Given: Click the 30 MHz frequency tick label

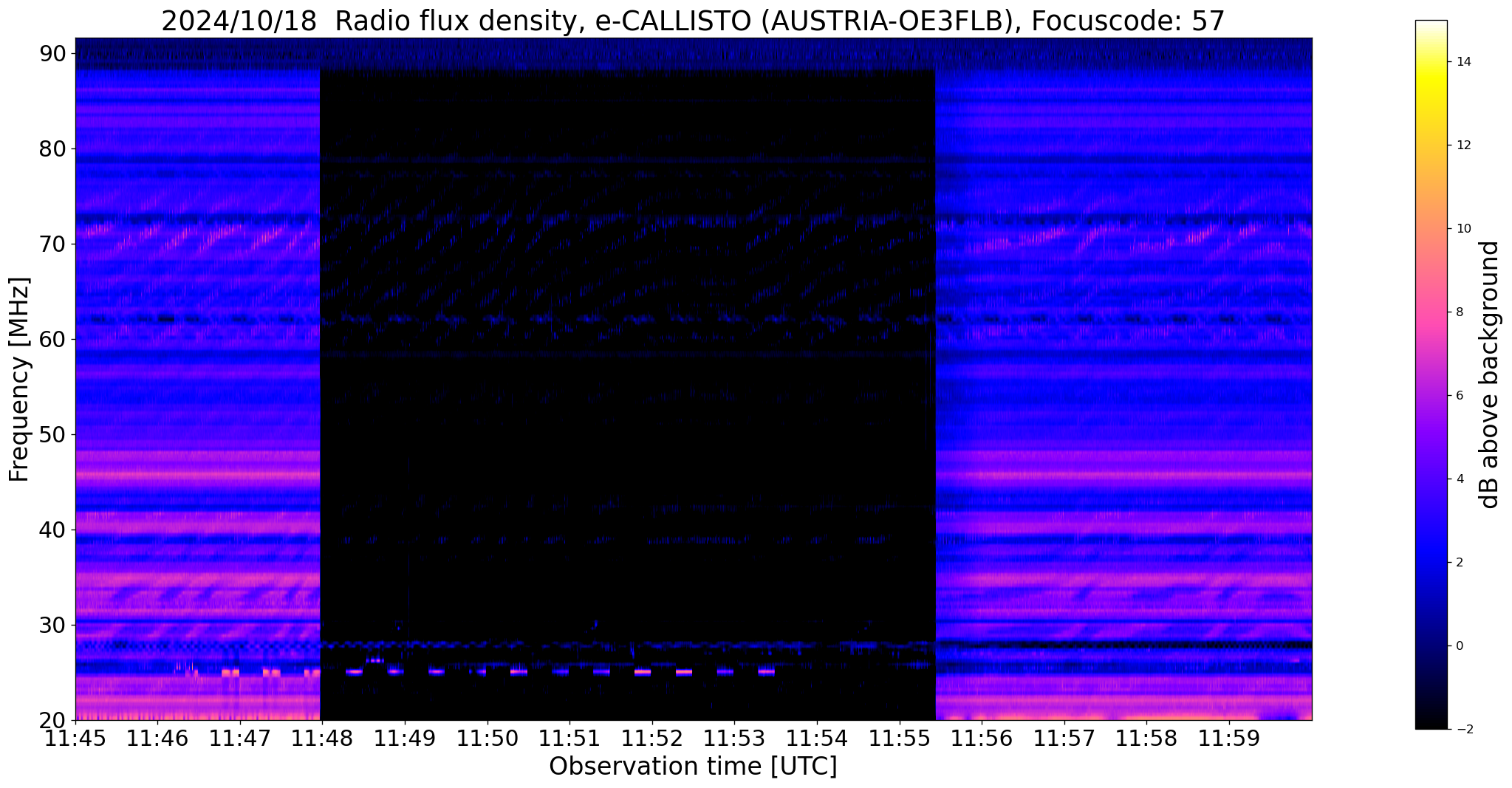Looking at the screenshot, I should [x=52, y=626].
